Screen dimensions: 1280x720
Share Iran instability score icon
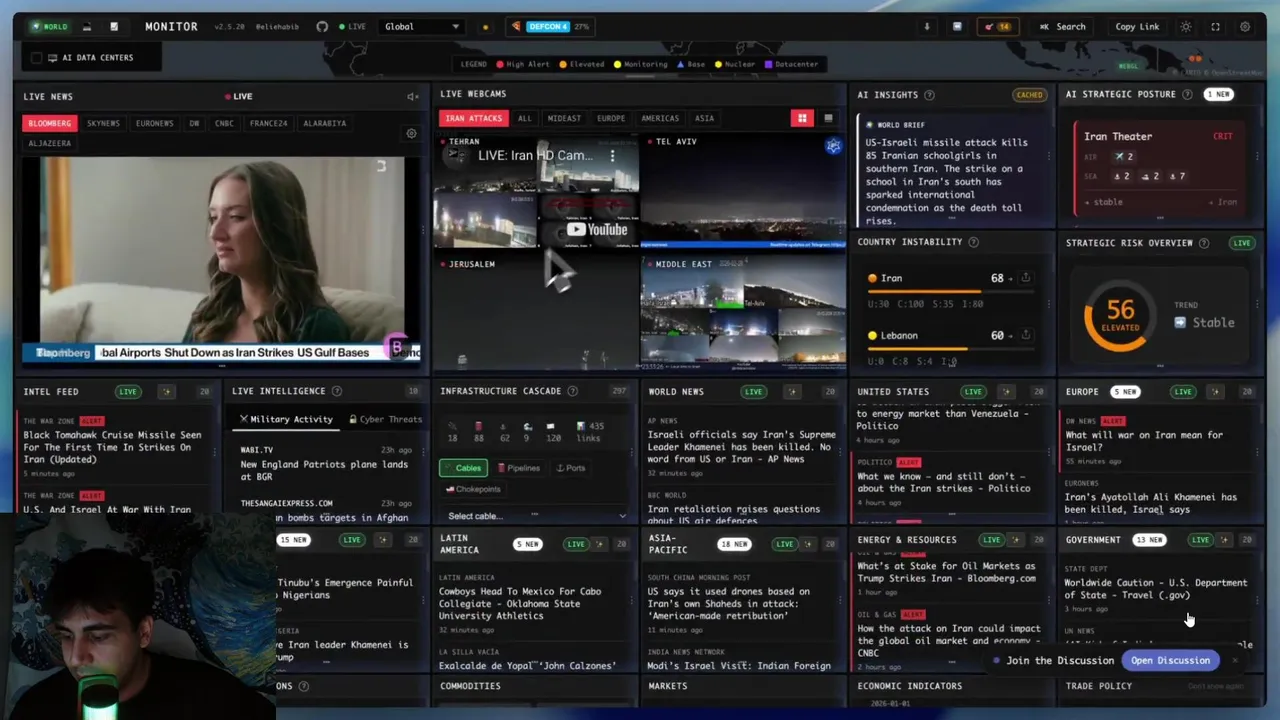tap(1025, 278)
